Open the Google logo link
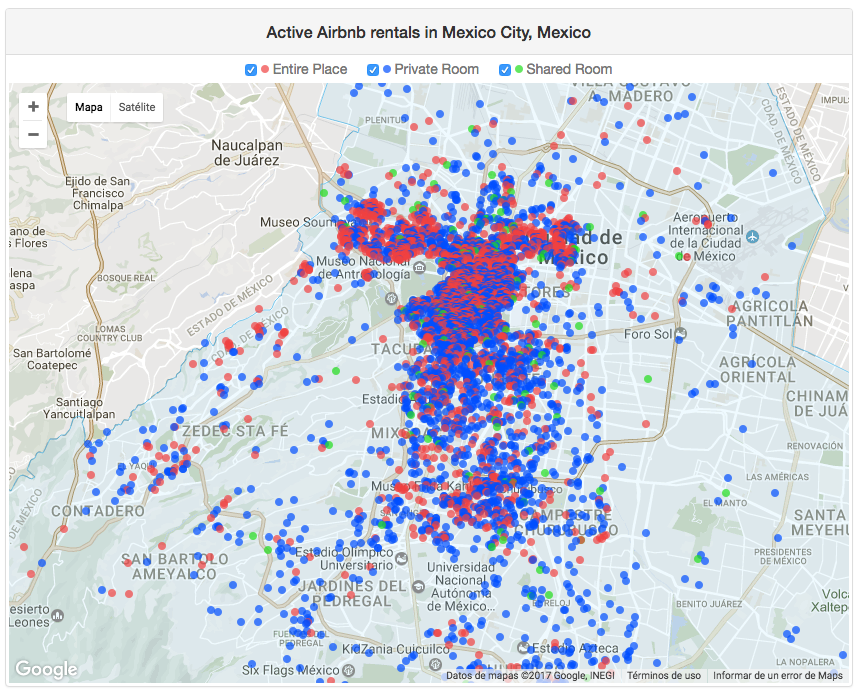Image resolution: width=858 pixels, height=694 pixels. point(47,668)
